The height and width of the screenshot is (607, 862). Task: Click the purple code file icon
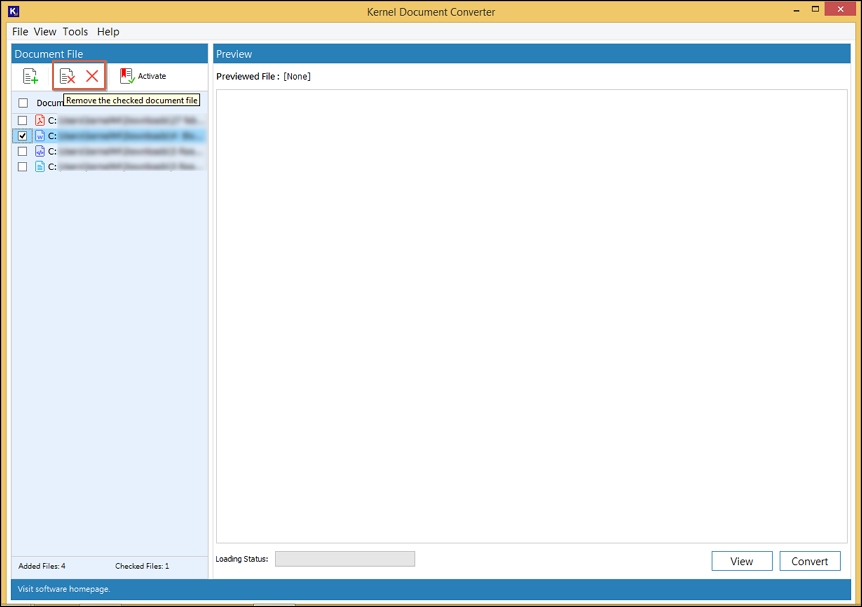40,151
